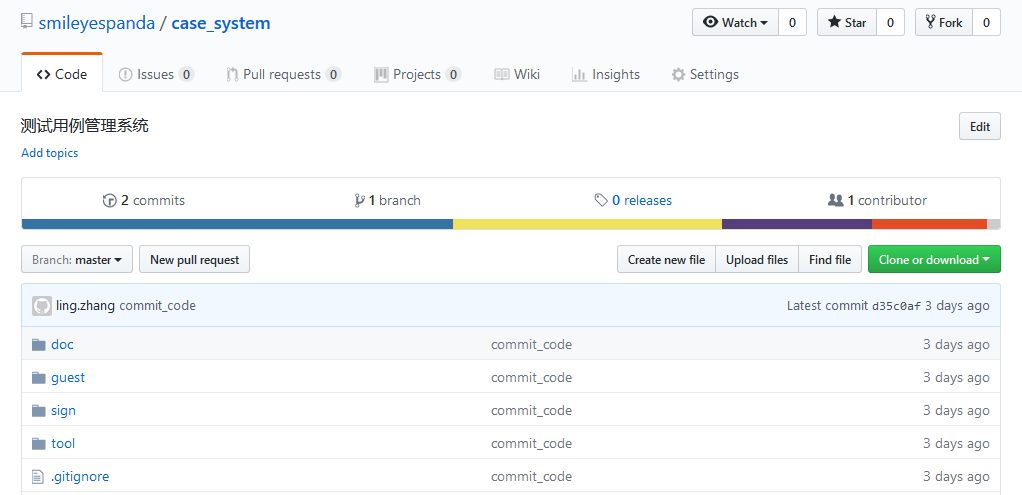Click the Code tab brackets icon
The height and width of the screenshot is (495, 1022).
coord(44,74)
